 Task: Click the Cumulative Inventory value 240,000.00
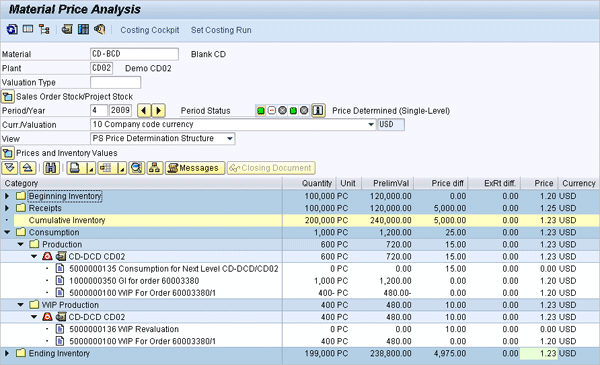pos(391,220)
